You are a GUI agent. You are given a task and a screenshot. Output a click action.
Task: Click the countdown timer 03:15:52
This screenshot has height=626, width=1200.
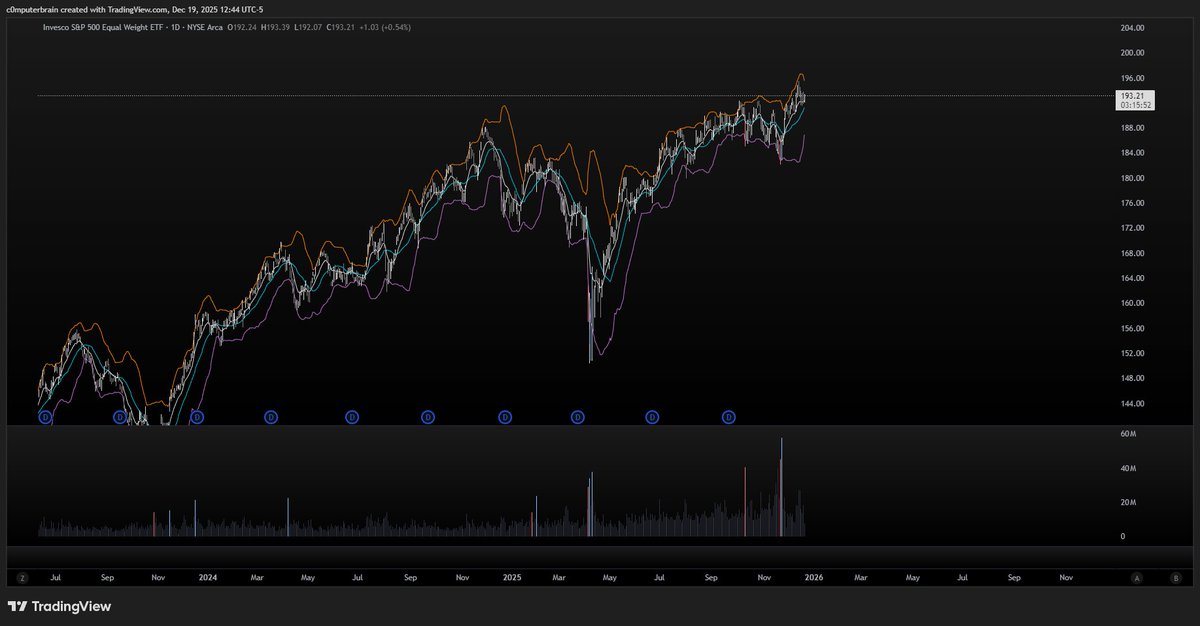pyautogui.click(x=1134, y=104)
